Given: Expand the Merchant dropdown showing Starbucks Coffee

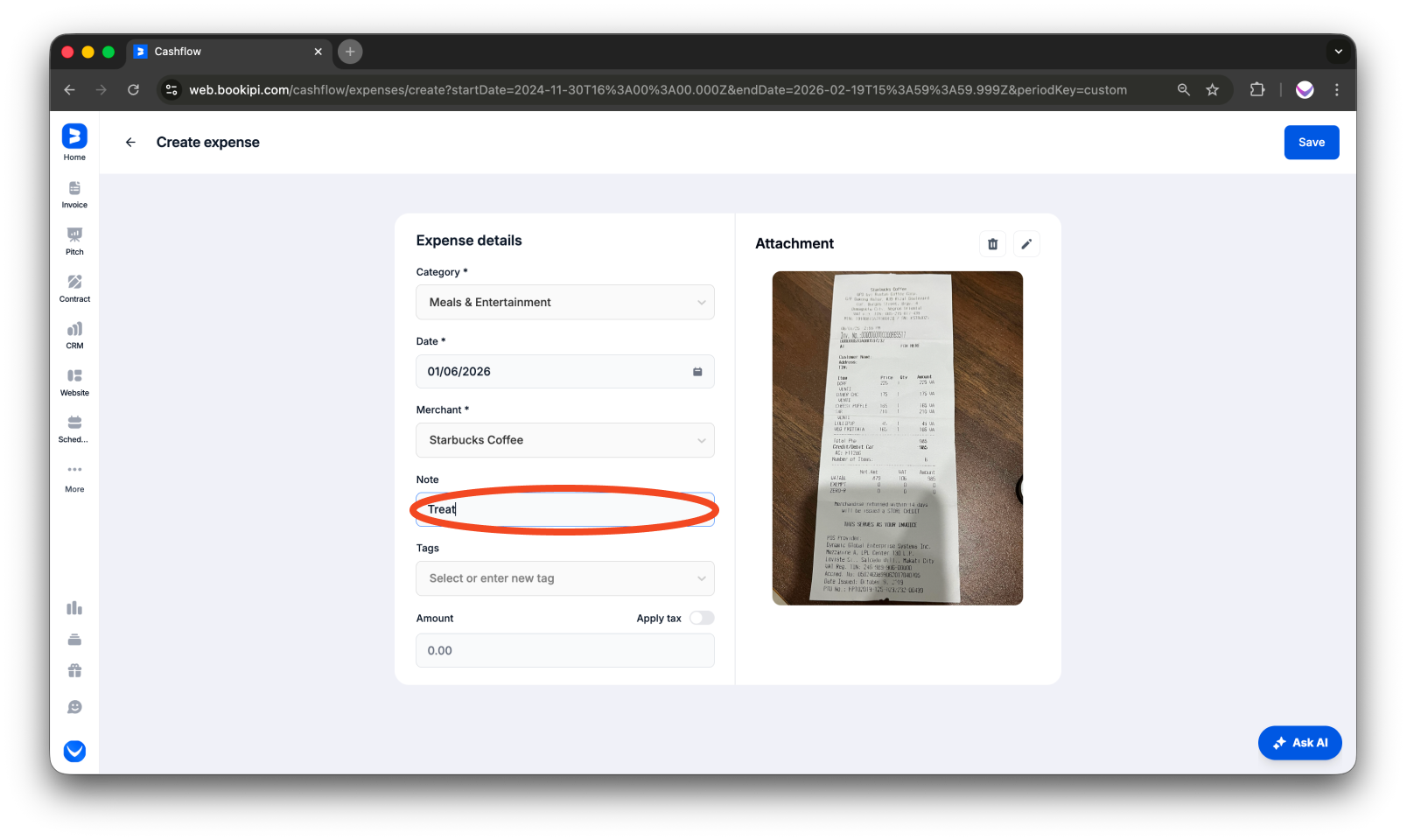Looking at the screenshot, I should 565,440.
